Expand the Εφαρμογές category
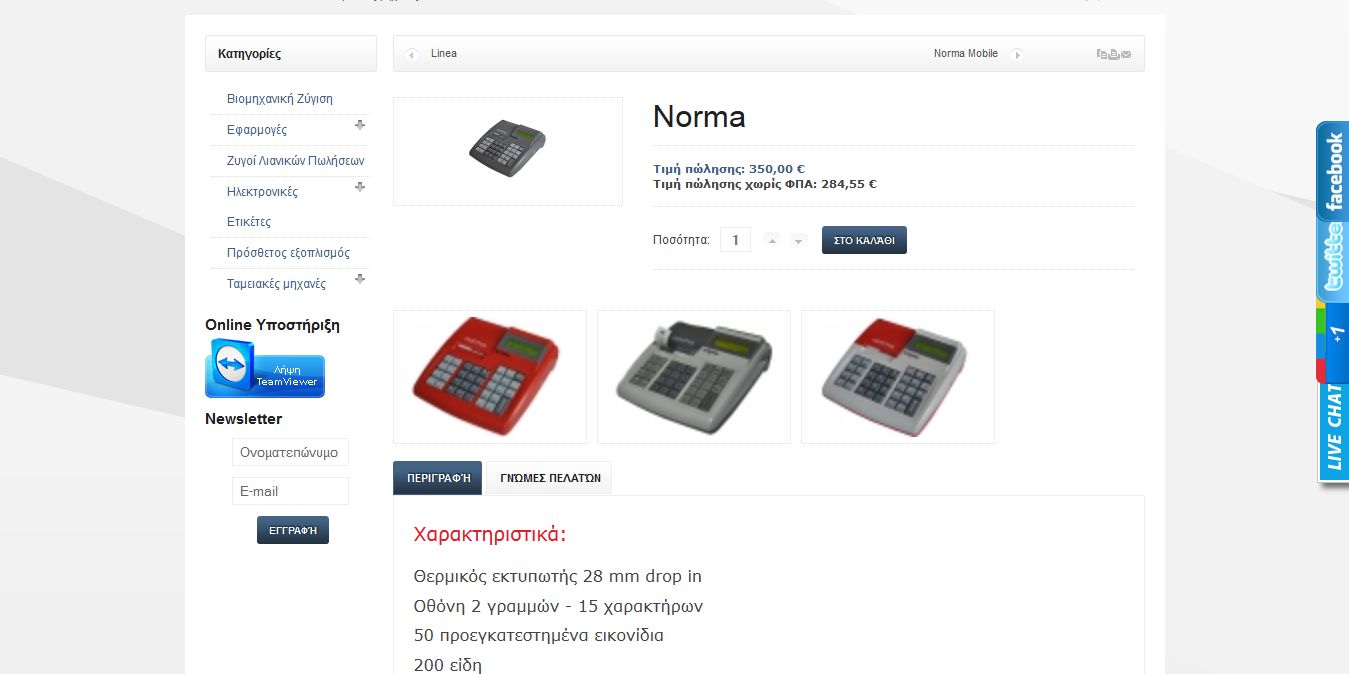 coord(360,125)
